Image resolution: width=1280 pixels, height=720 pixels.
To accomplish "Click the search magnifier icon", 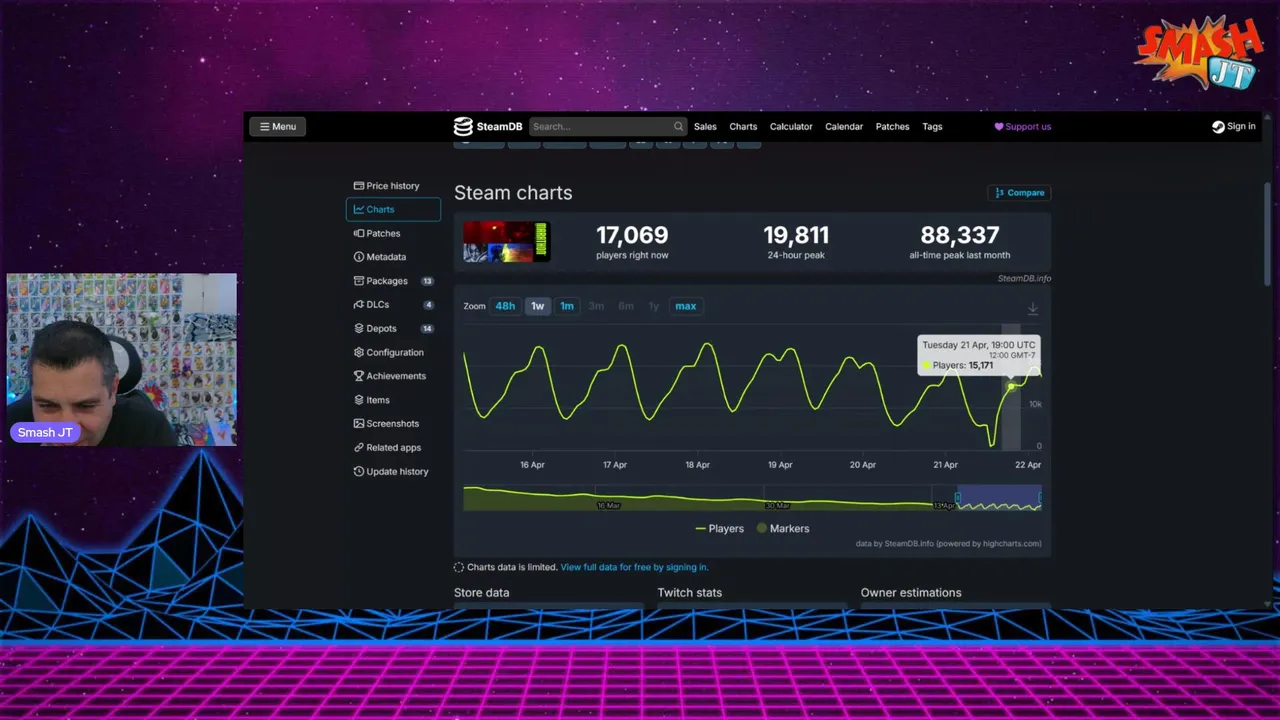I will (678, 126).
